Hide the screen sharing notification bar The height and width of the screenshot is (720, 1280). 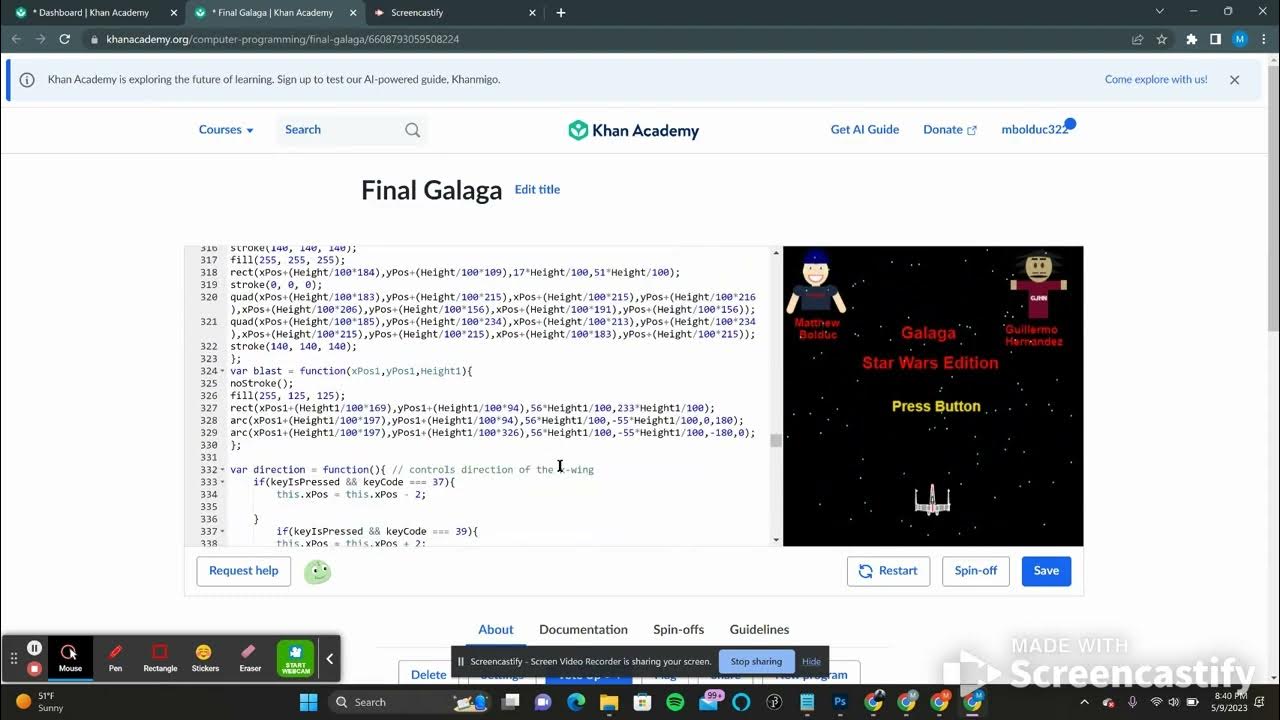811,661
